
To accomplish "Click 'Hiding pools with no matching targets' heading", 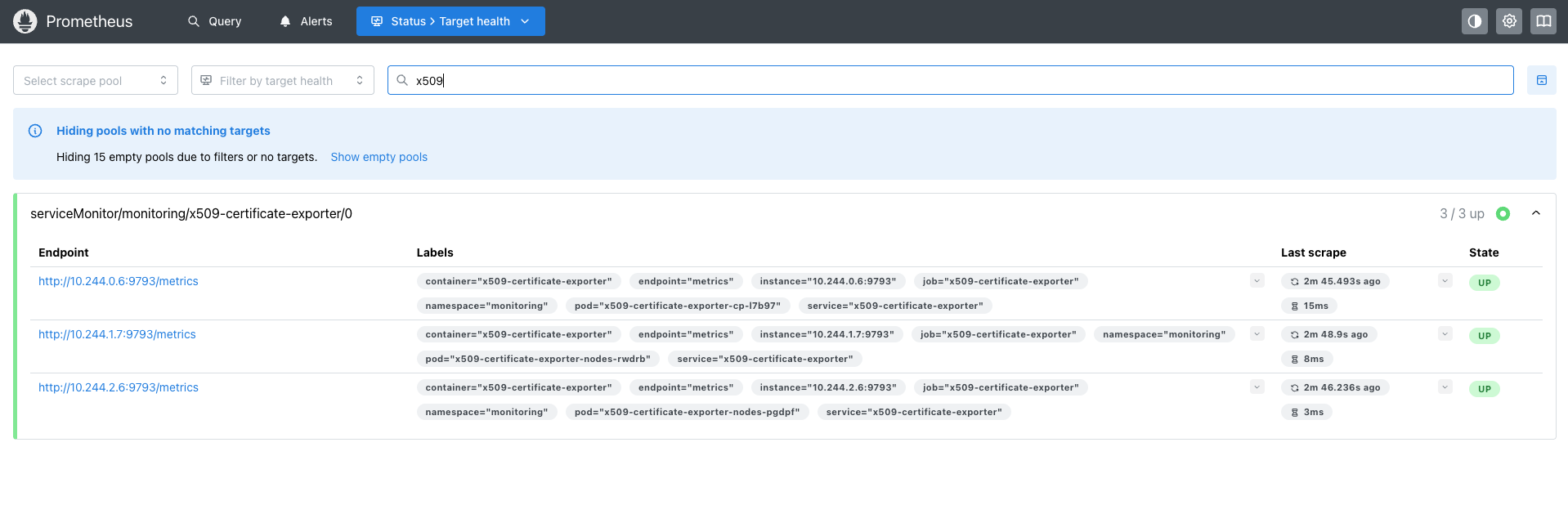I will coord(164,131).
